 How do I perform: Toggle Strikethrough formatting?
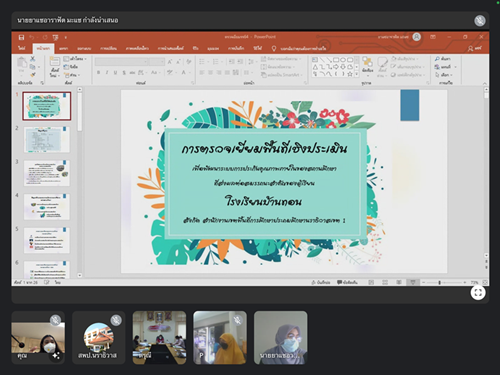[x=132, y=72]
